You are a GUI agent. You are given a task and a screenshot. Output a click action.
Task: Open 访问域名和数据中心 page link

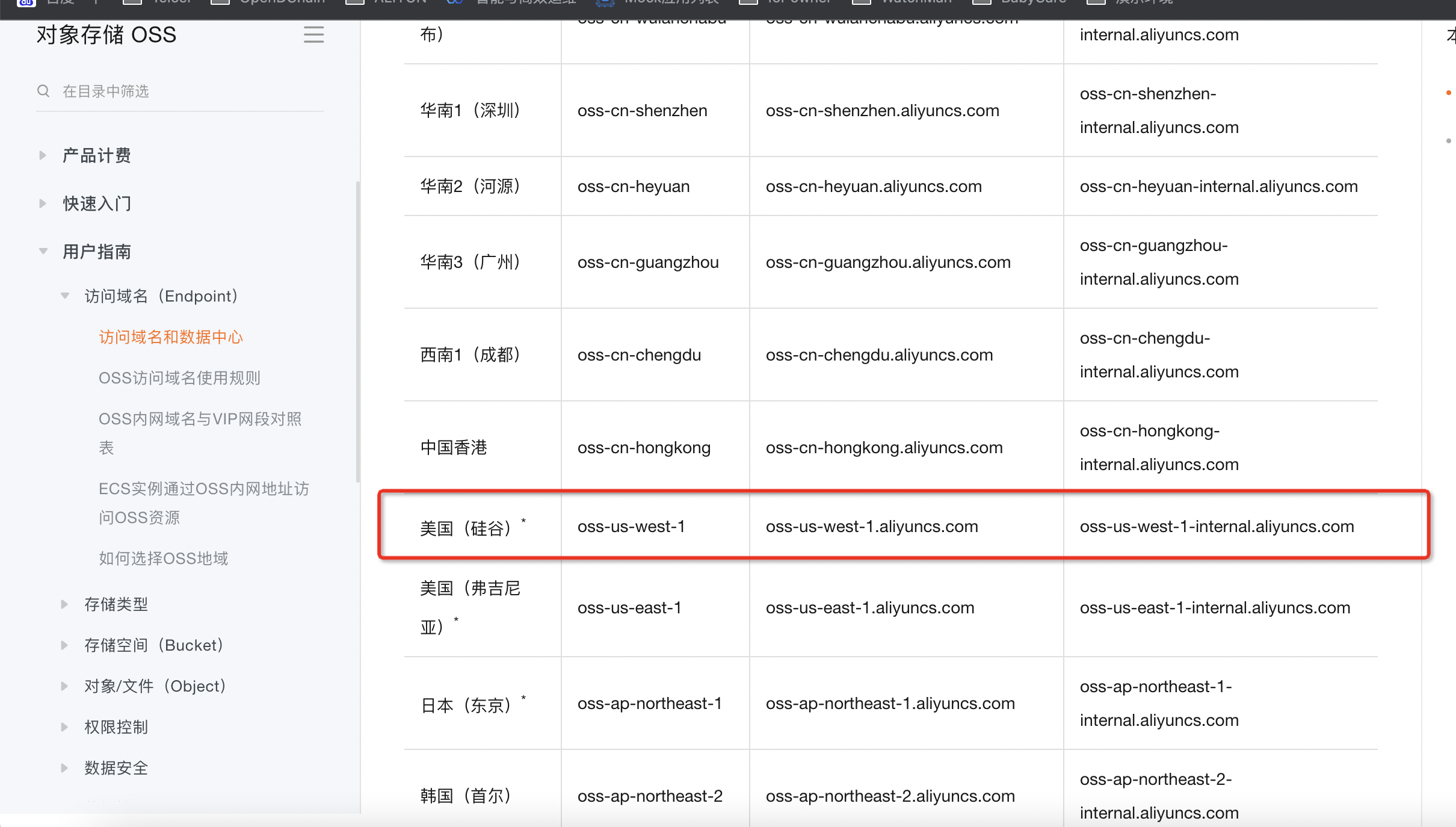point(171,337)
